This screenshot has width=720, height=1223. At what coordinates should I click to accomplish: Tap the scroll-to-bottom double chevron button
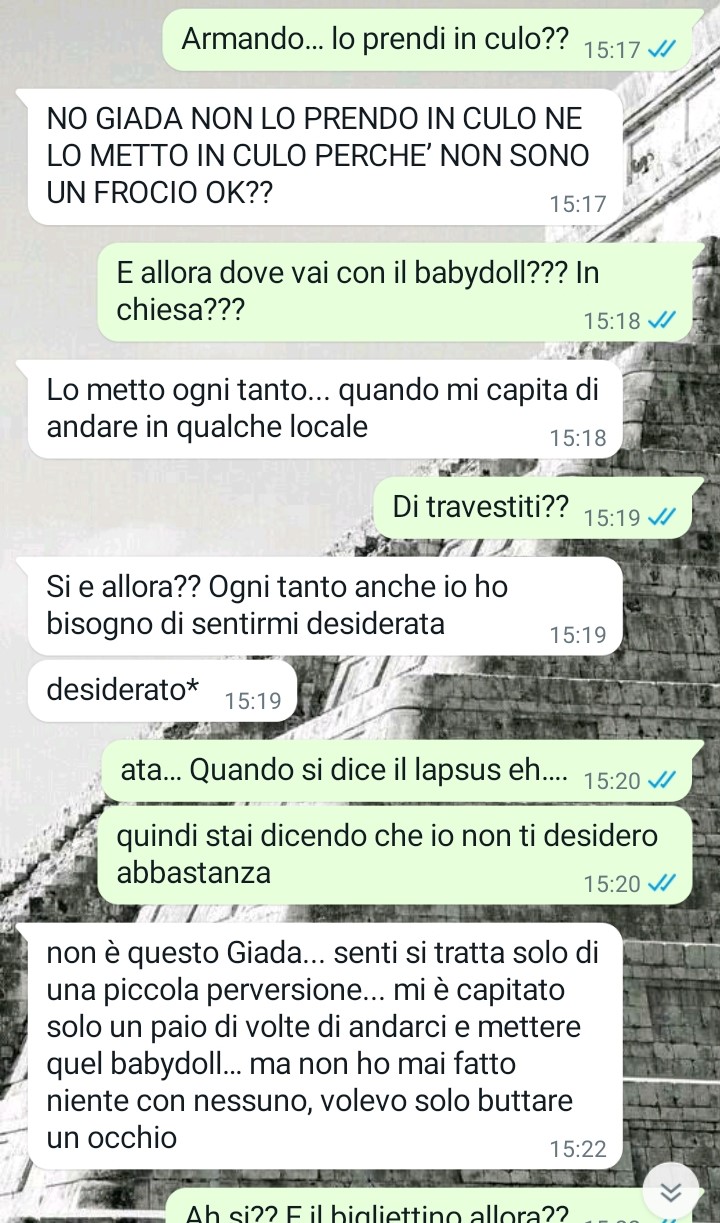671,1190
